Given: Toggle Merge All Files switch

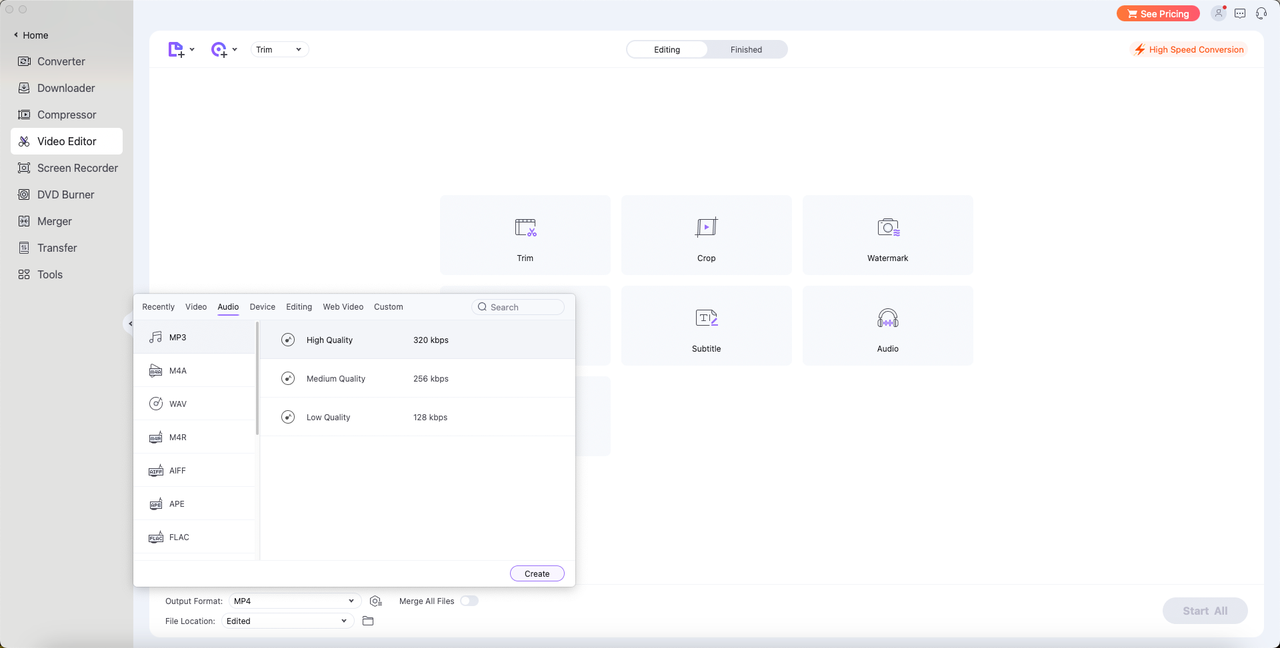Looking at the screenshot, I should tap(469, 601).
